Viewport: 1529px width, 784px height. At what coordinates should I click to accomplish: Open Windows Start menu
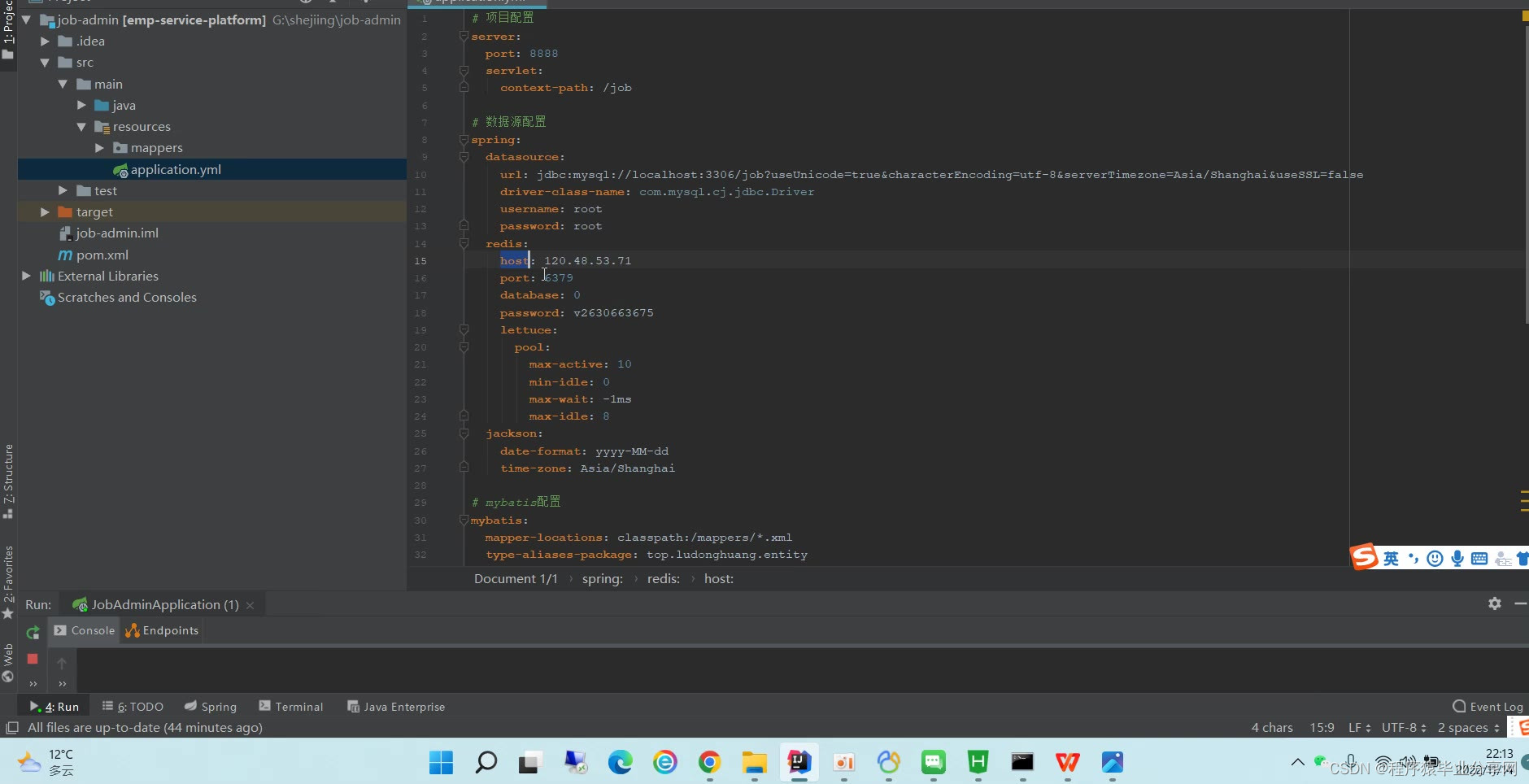(x=441, y=762)
